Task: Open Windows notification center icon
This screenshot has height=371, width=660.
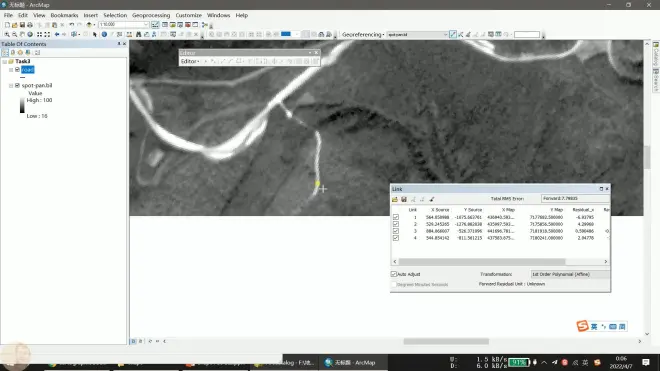Action: pos(646,363)
